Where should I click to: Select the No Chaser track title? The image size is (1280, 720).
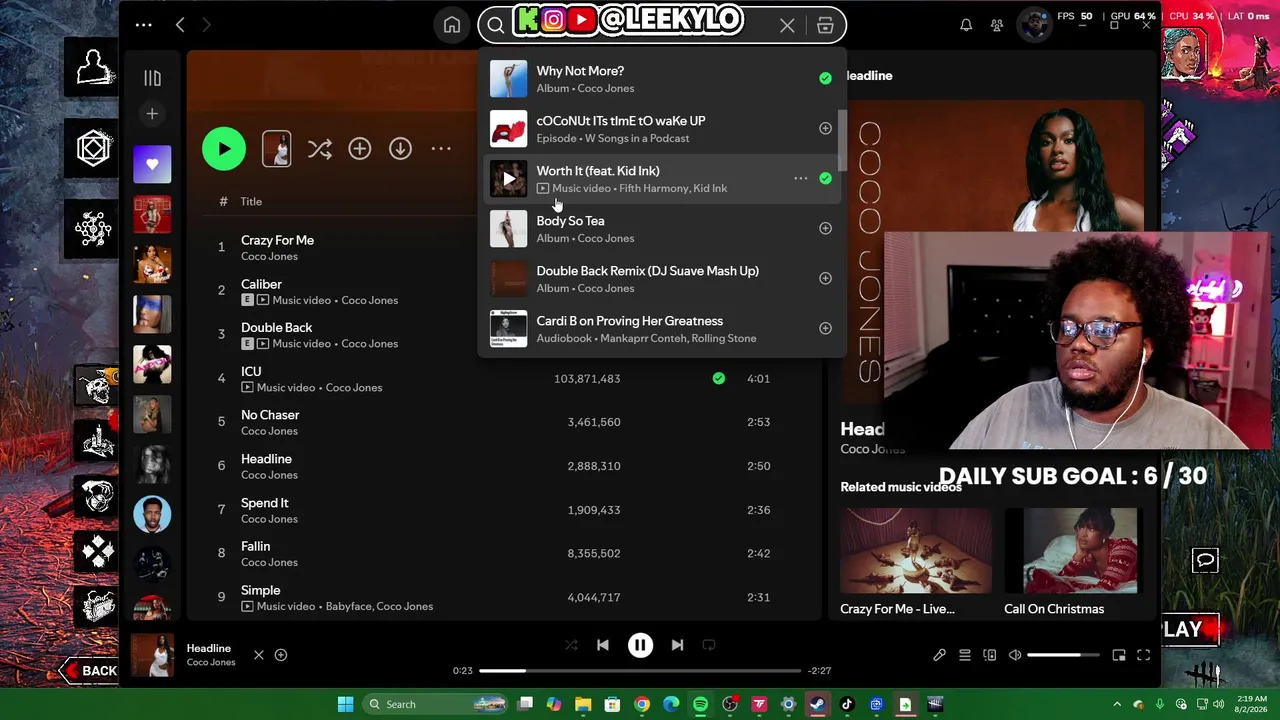pyautogui.click(x=270, y=415)
